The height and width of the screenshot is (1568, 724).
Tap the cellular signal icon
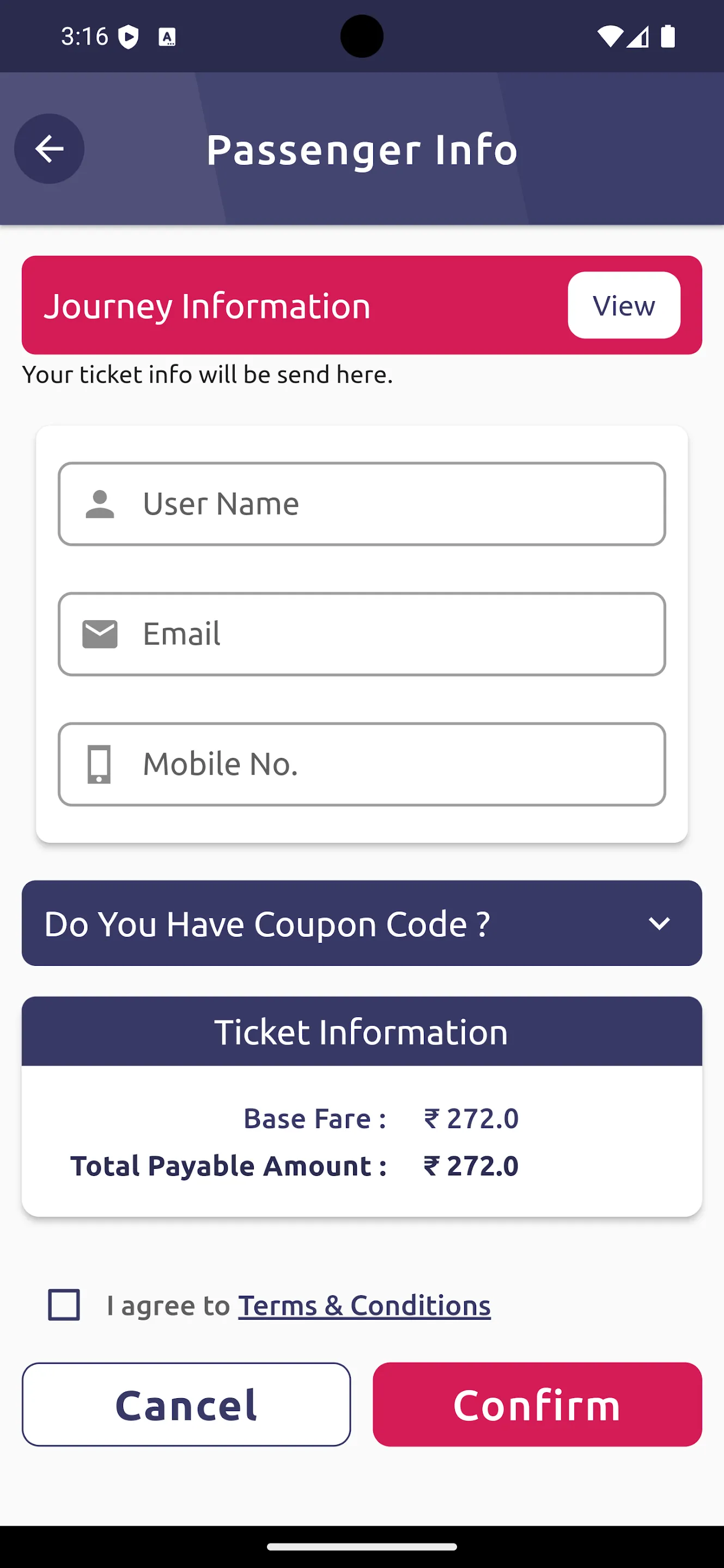click(x=637, y=37)
